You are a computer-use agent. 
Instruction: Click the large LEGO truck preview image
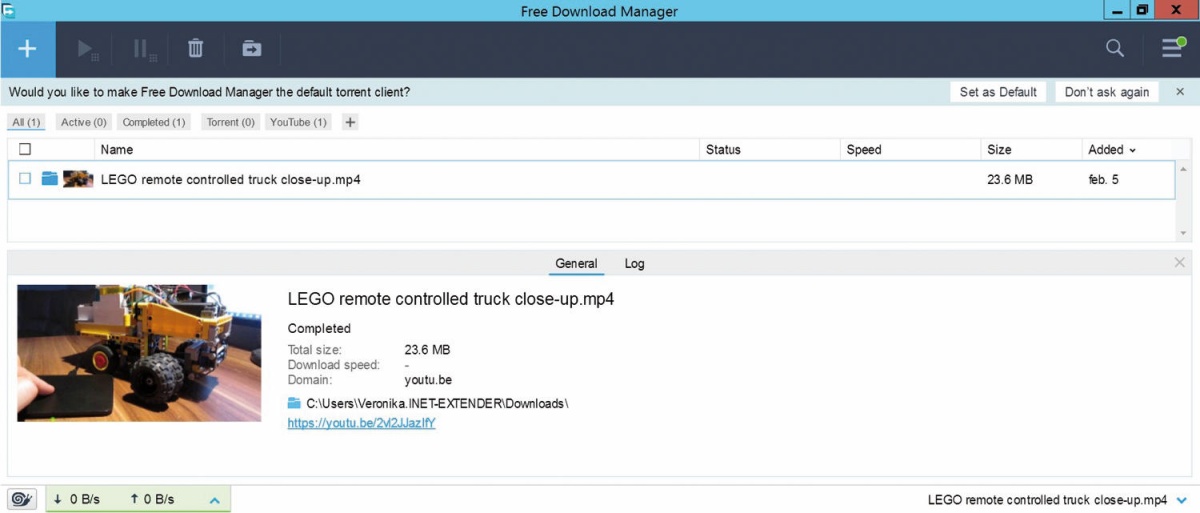pos(139,353)
